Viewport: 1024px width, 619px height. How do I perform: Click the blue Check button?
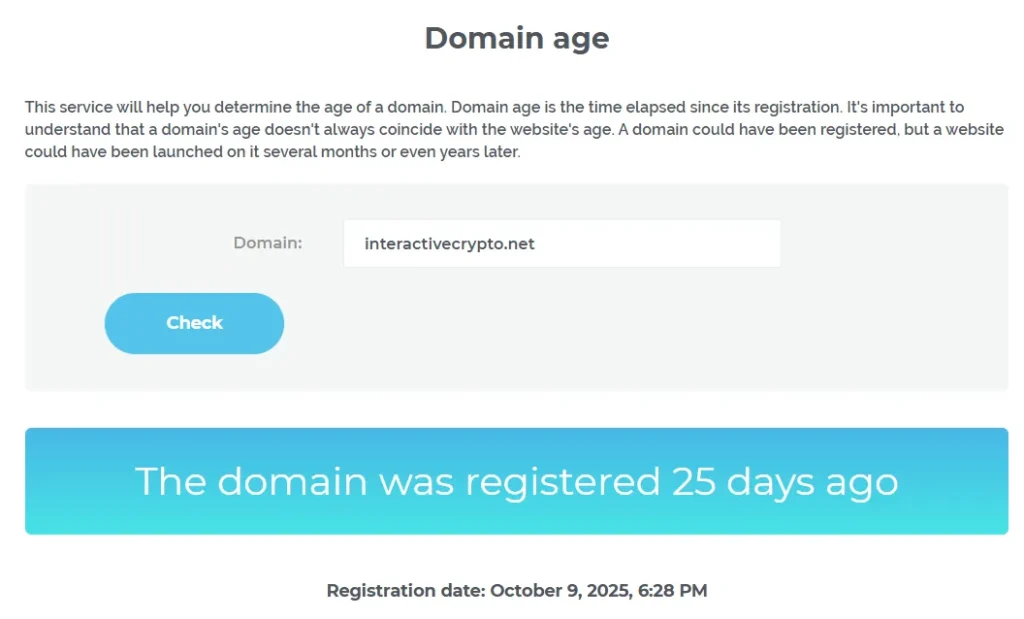194,323
